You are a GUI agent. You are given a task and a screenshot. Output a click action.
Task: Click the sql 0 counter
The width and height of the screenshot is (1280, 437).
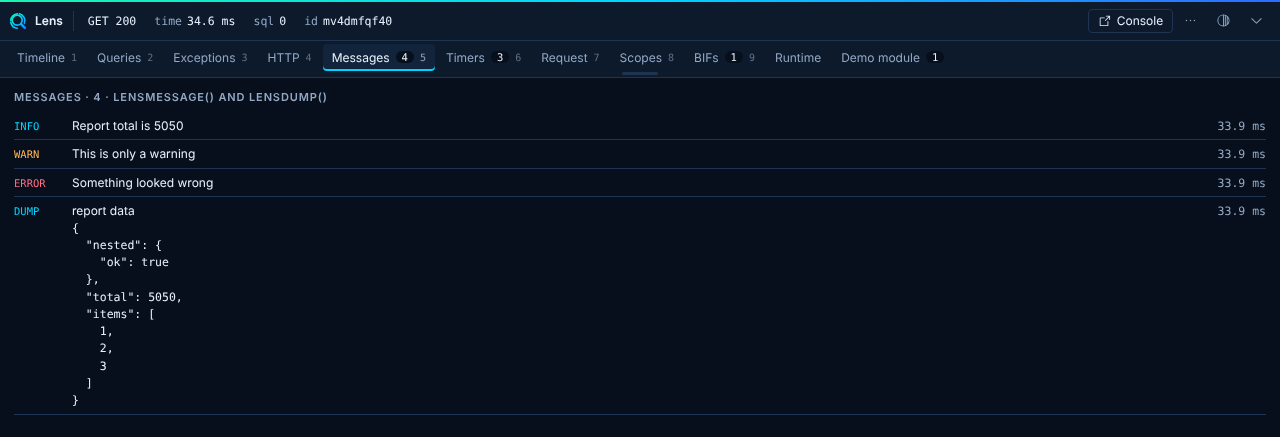[x=270, y=21]
